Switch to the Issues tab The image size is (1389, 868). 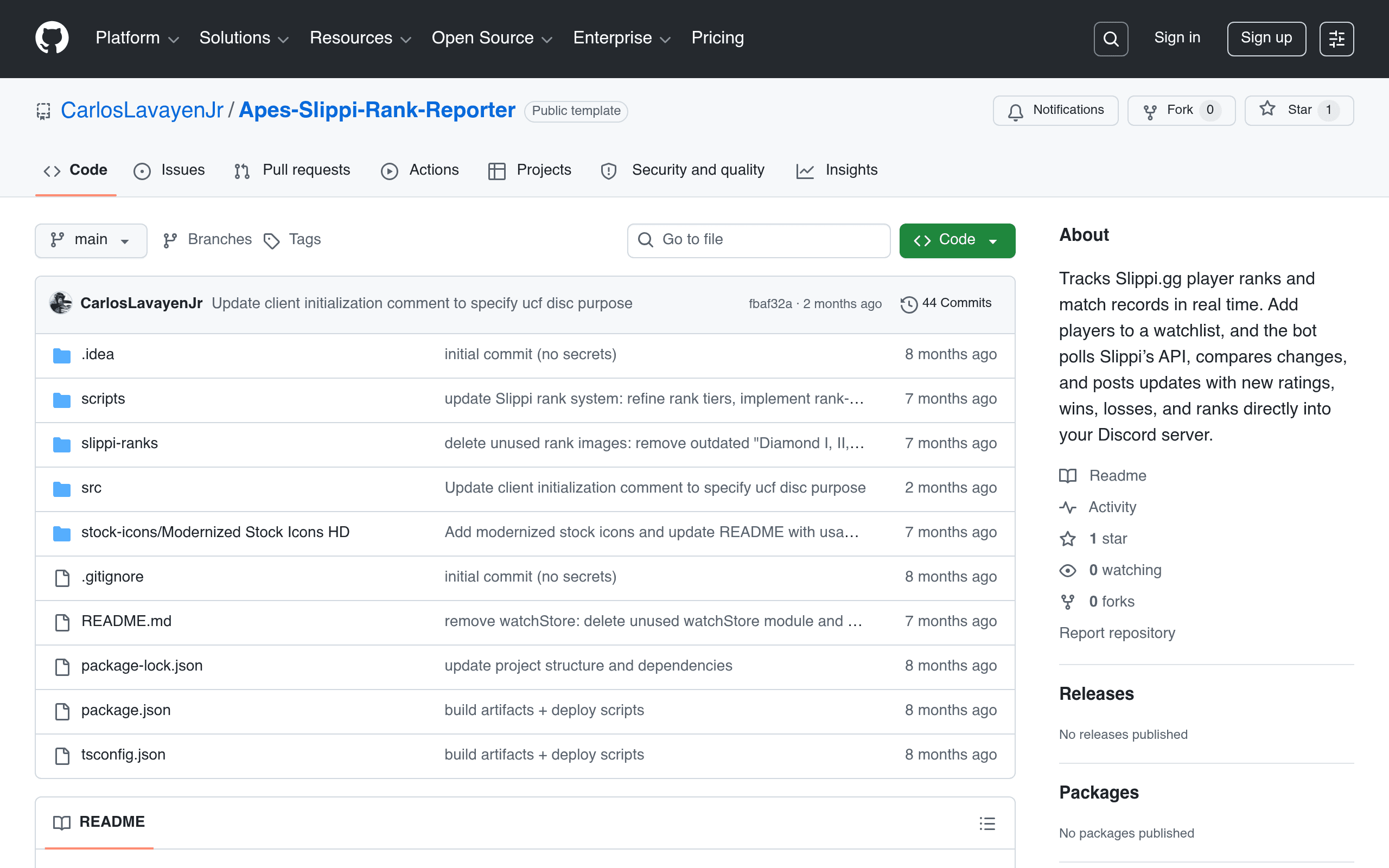[x=169, y=170]
